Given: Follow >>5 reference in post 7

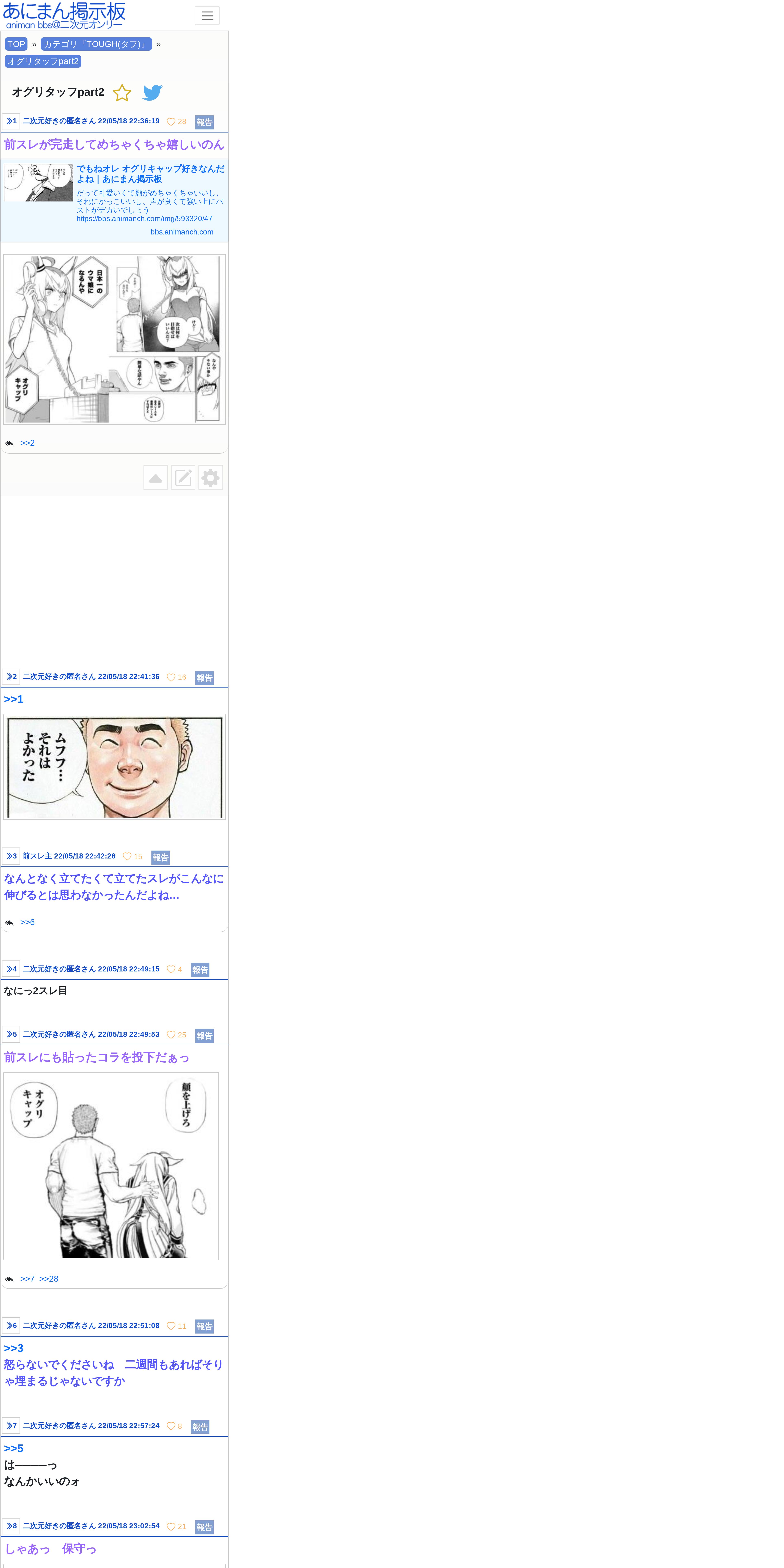Looking at the screenshot, I should tap(13, 1449).
